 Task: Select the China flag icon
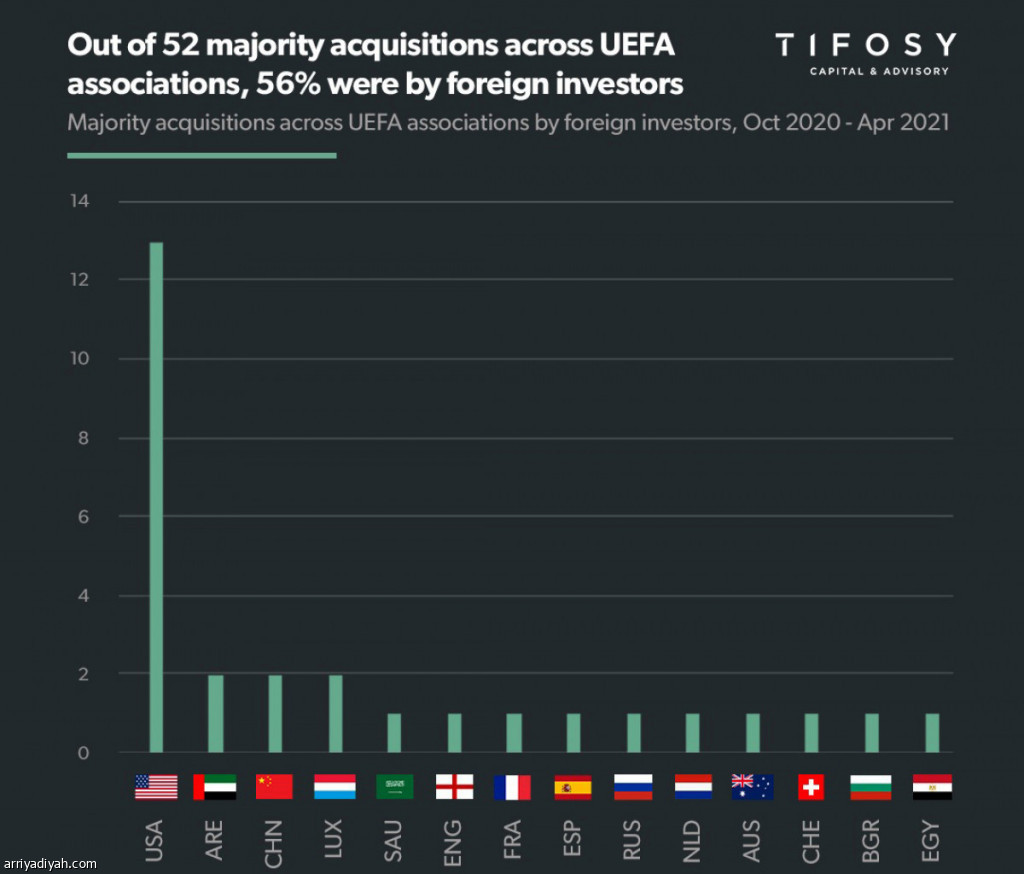pos(274,787)
